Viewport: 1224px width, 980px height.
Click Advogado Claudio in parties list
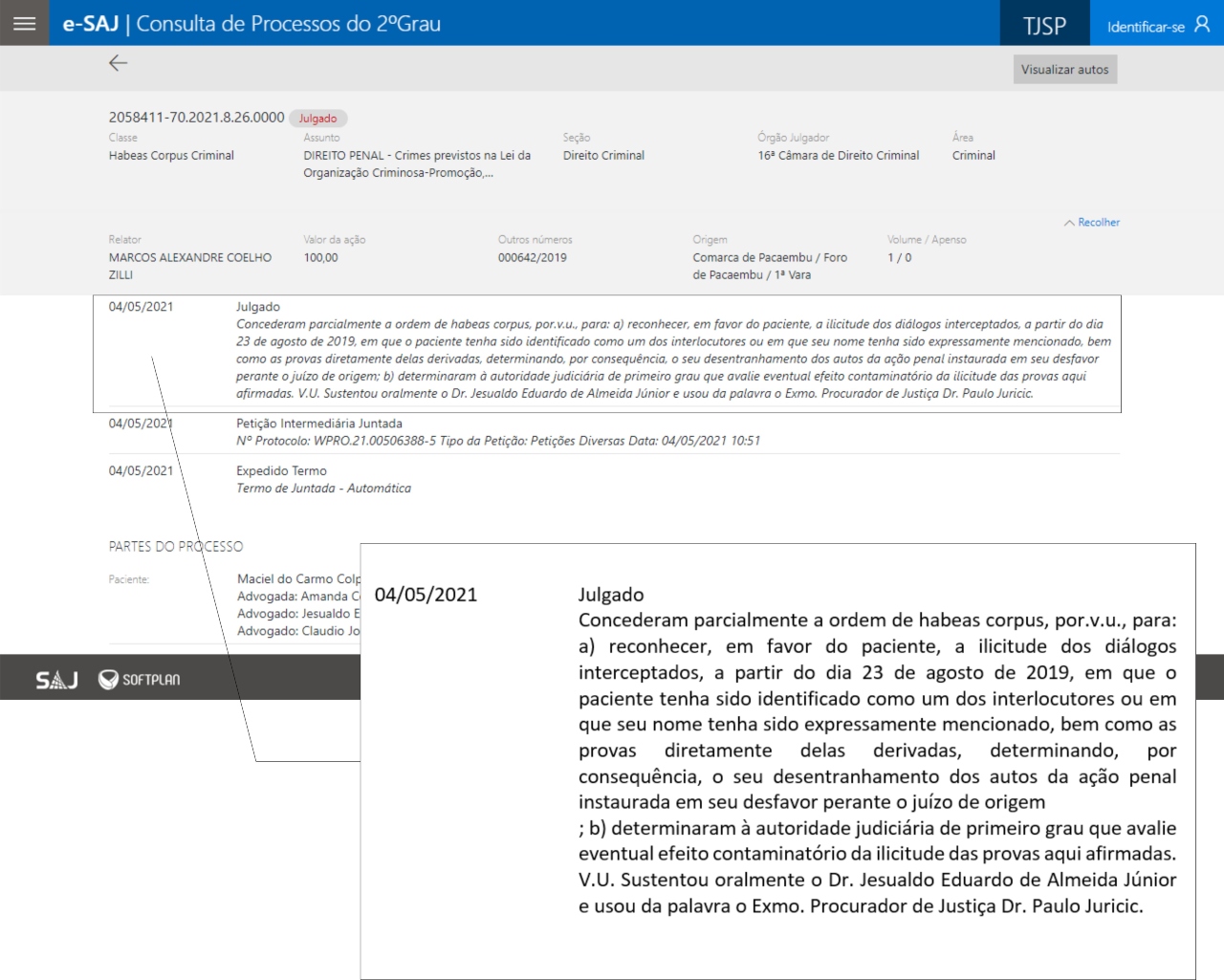[x=297, y=631]
